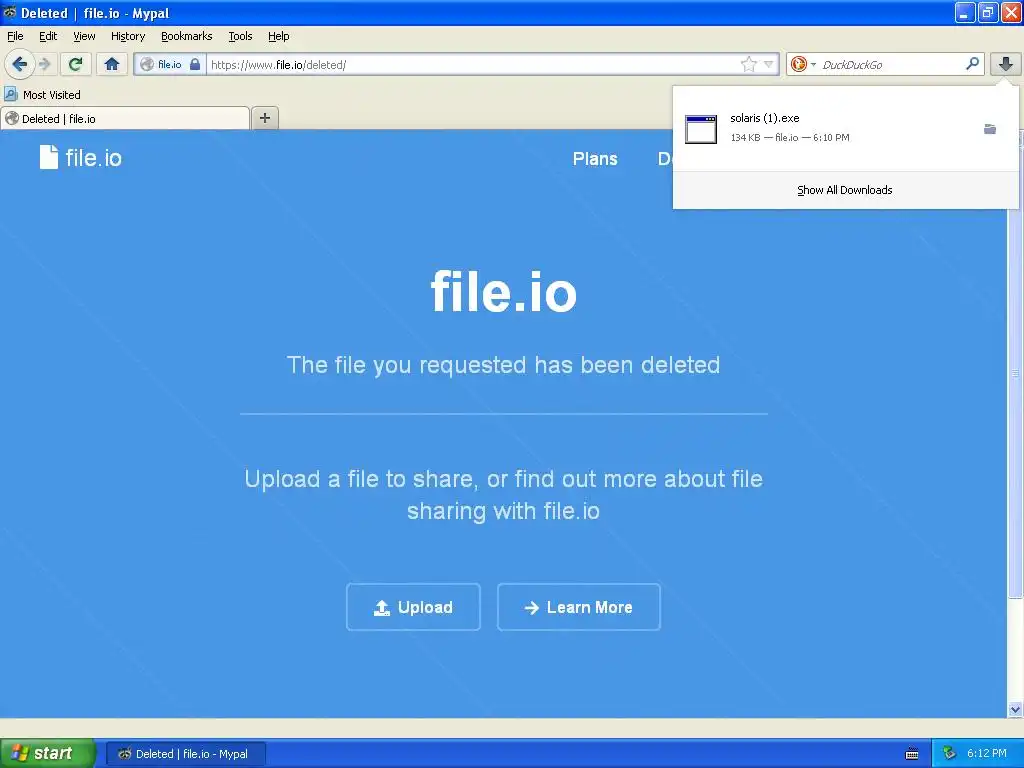
Task: Open the home page via the house icon
Action: coord(112,64)
